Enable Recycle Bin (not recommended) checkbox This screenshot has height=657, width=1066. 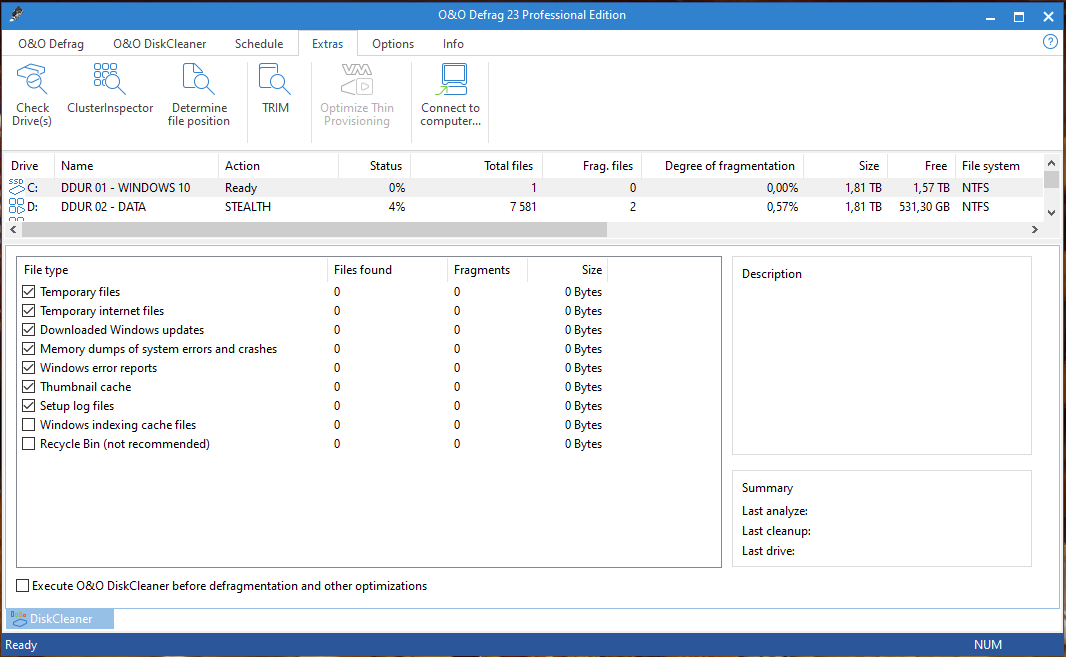tap(29, 444)
